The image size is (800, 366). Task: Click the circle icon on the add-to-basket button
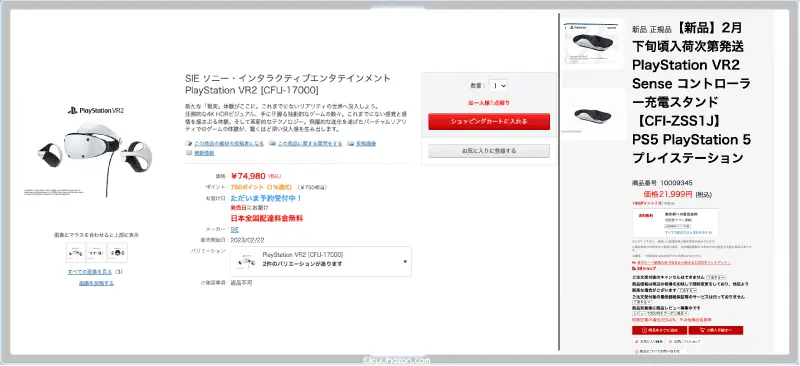[644, 330]
